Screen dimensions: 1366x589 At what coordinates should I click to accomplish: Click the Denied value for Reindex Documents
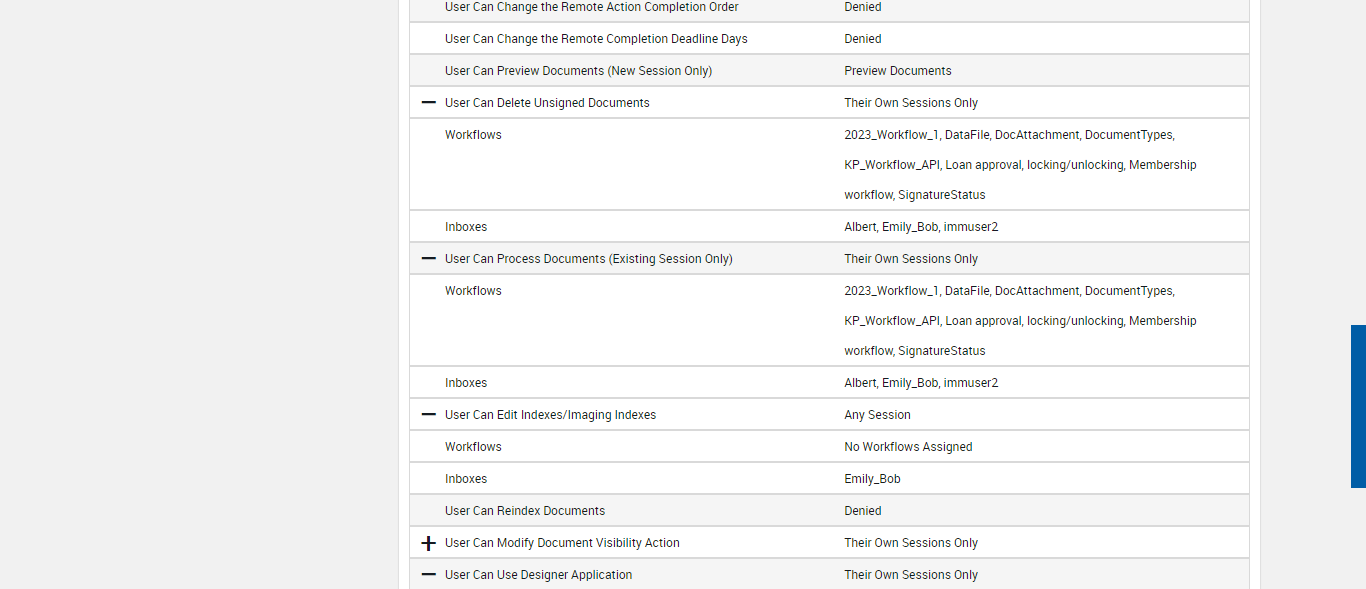[862, 511]
